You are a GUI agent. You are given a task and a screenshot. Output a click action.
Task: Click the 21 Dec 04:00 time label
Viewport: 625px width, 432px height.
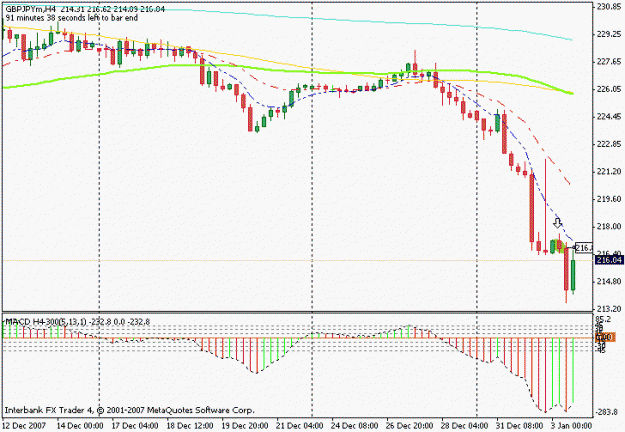[x=300, y=426]
